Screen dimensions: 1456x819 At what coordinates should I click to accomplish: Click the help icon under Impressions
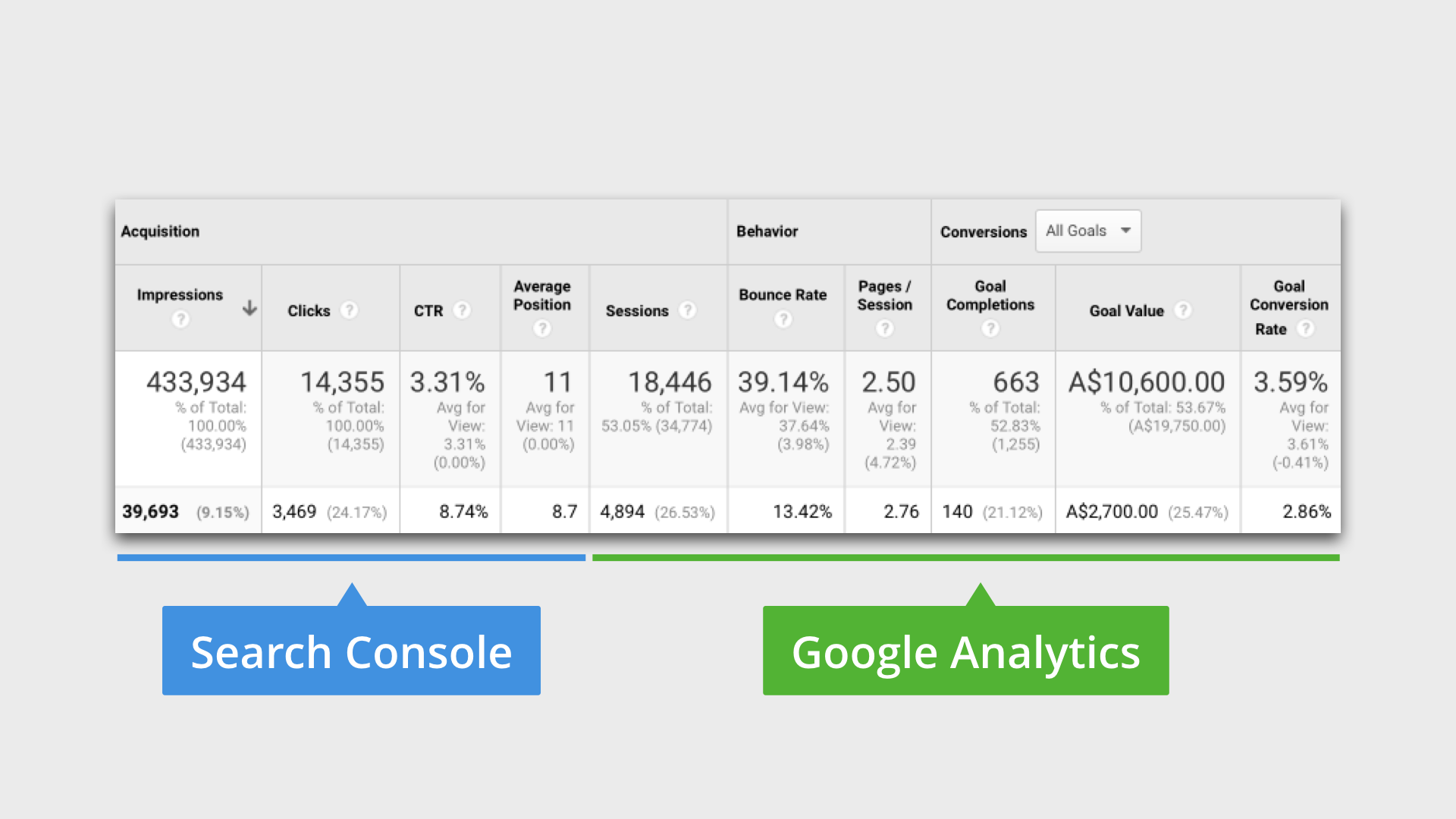click(180, 319)
